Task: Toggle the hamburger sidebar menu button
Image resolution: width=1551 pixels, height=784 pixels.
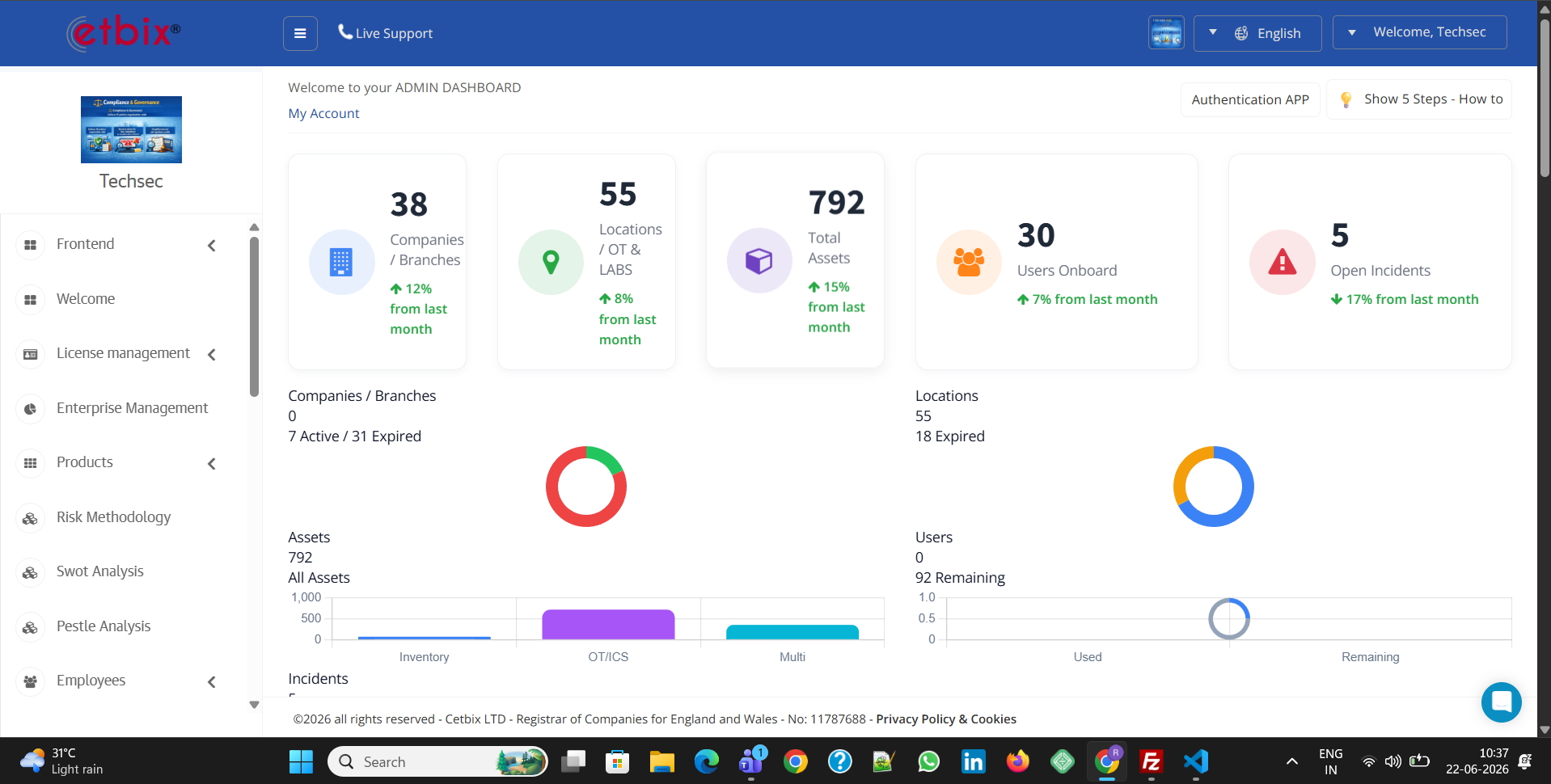Action: point(300,33)
